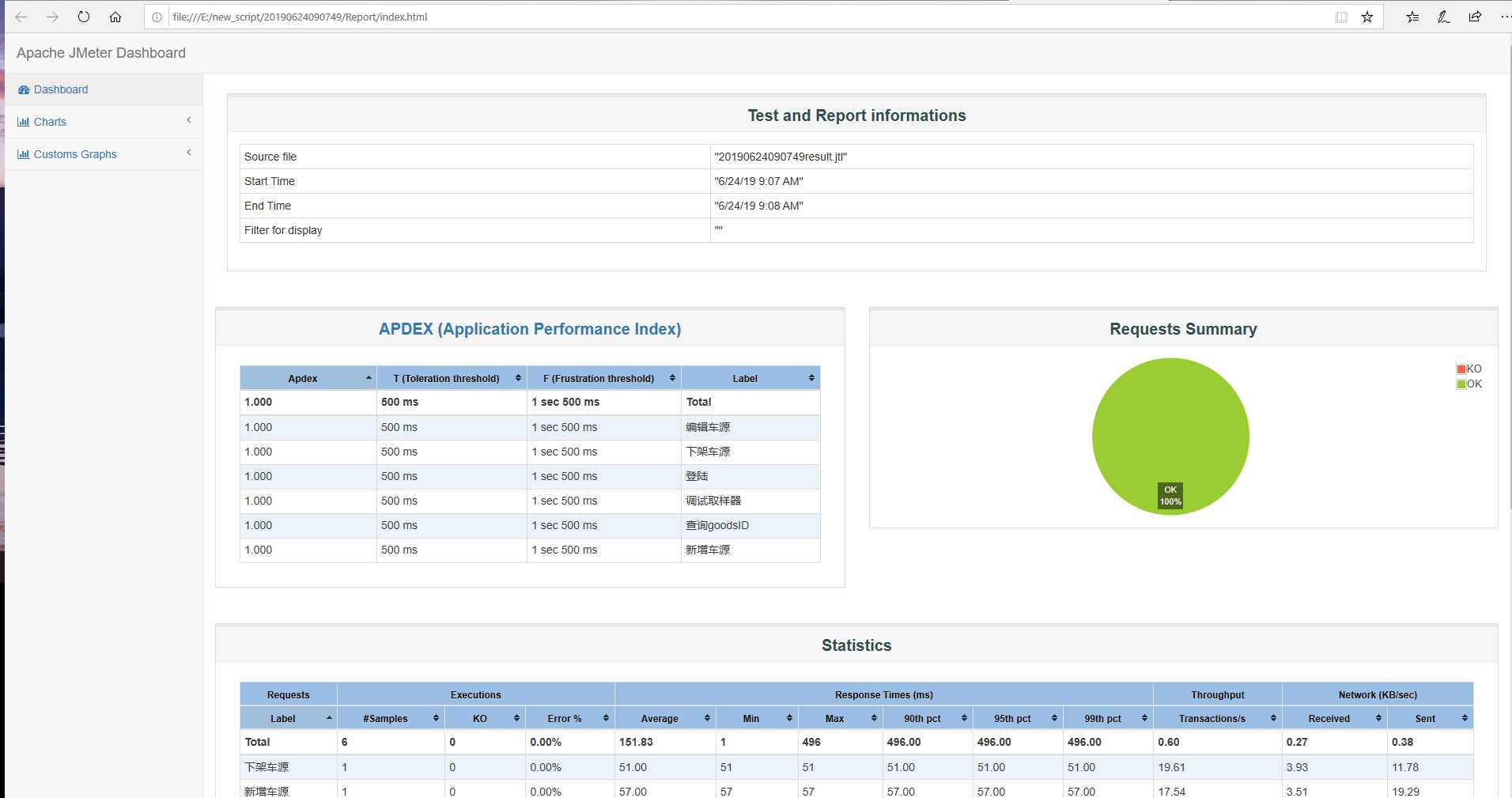Click the Charts bar-chart icon

click(24, 122)
